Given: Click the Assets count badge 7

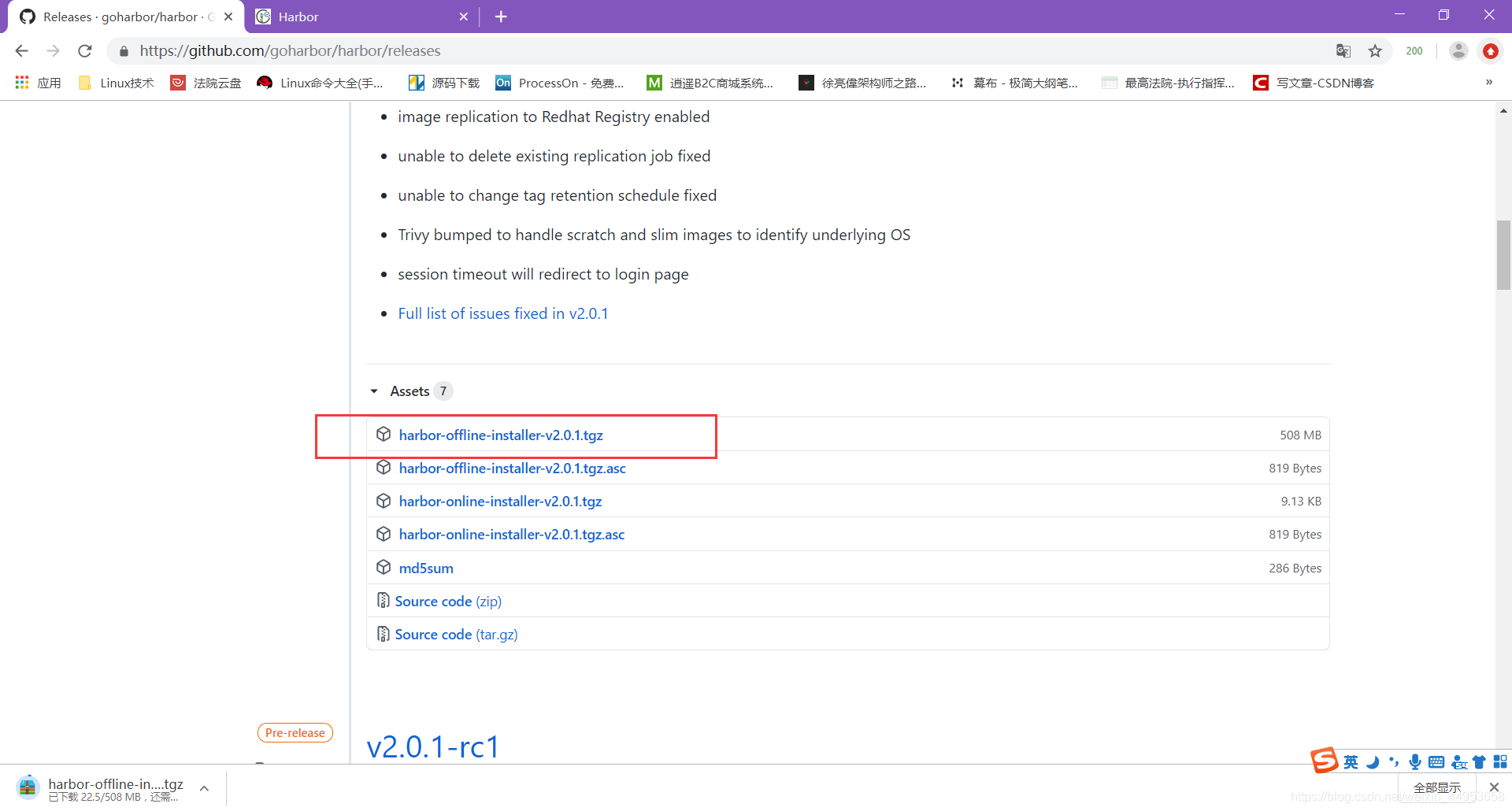Looking at the screenshot, I should coord(443,391).
